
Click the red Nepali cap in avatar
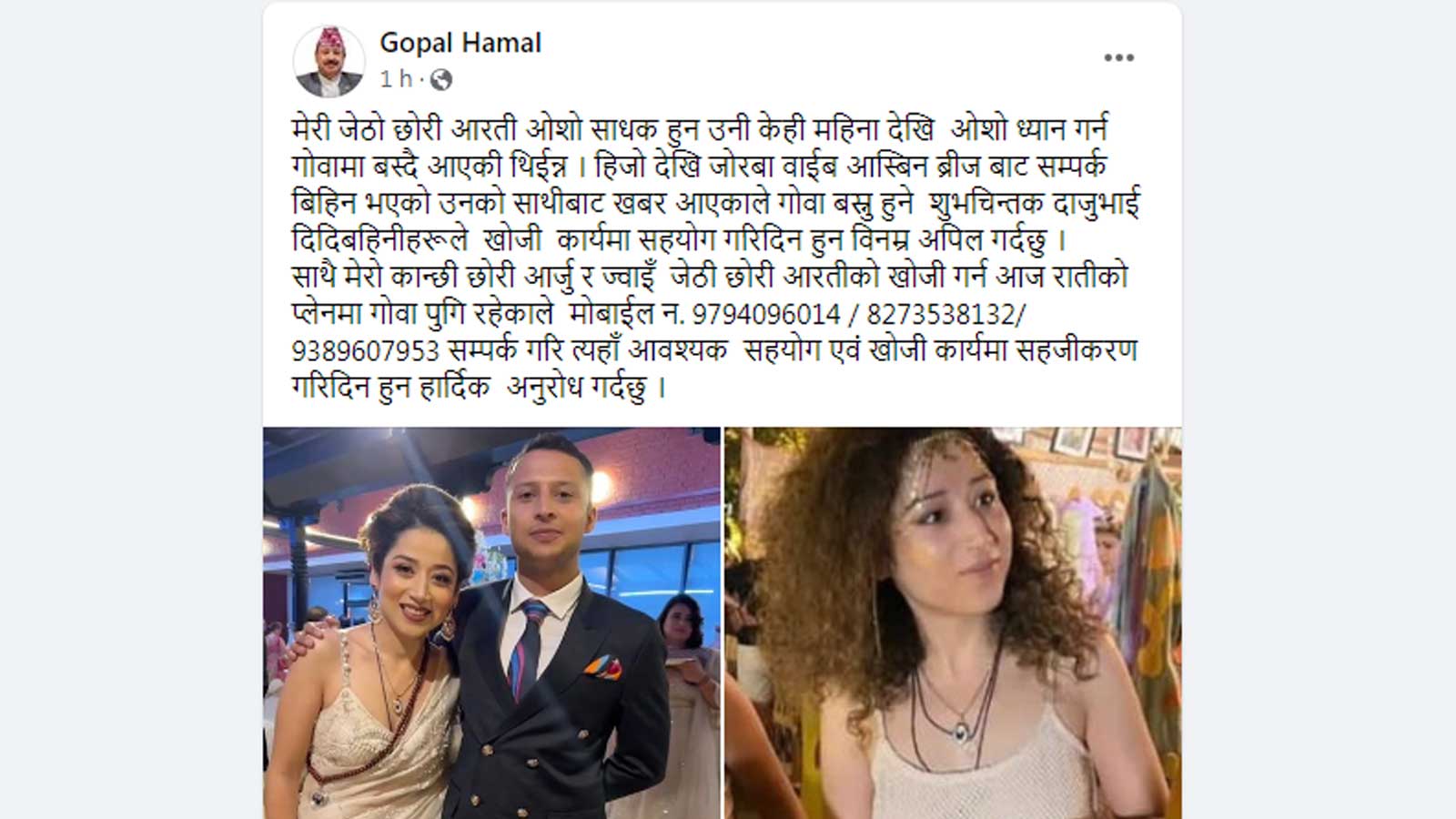coord(329,38)
